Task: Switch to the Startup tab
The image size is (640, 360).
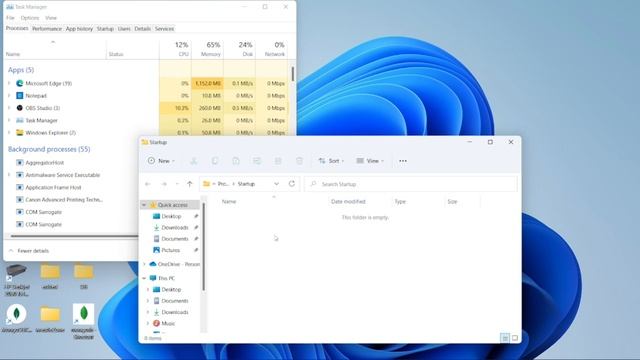Action: [105, 29]
